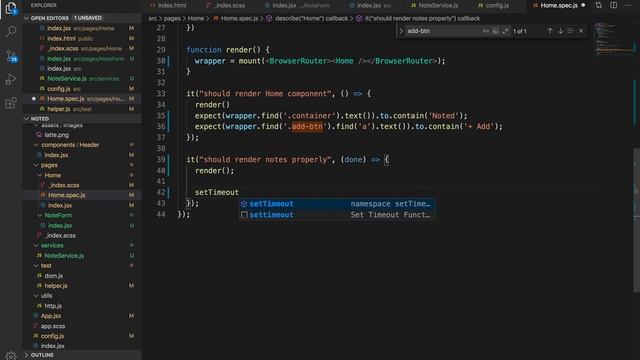The image size is (640, 360).
Task: Open the editor More Actions menu
Action: [x=628, y=5]
